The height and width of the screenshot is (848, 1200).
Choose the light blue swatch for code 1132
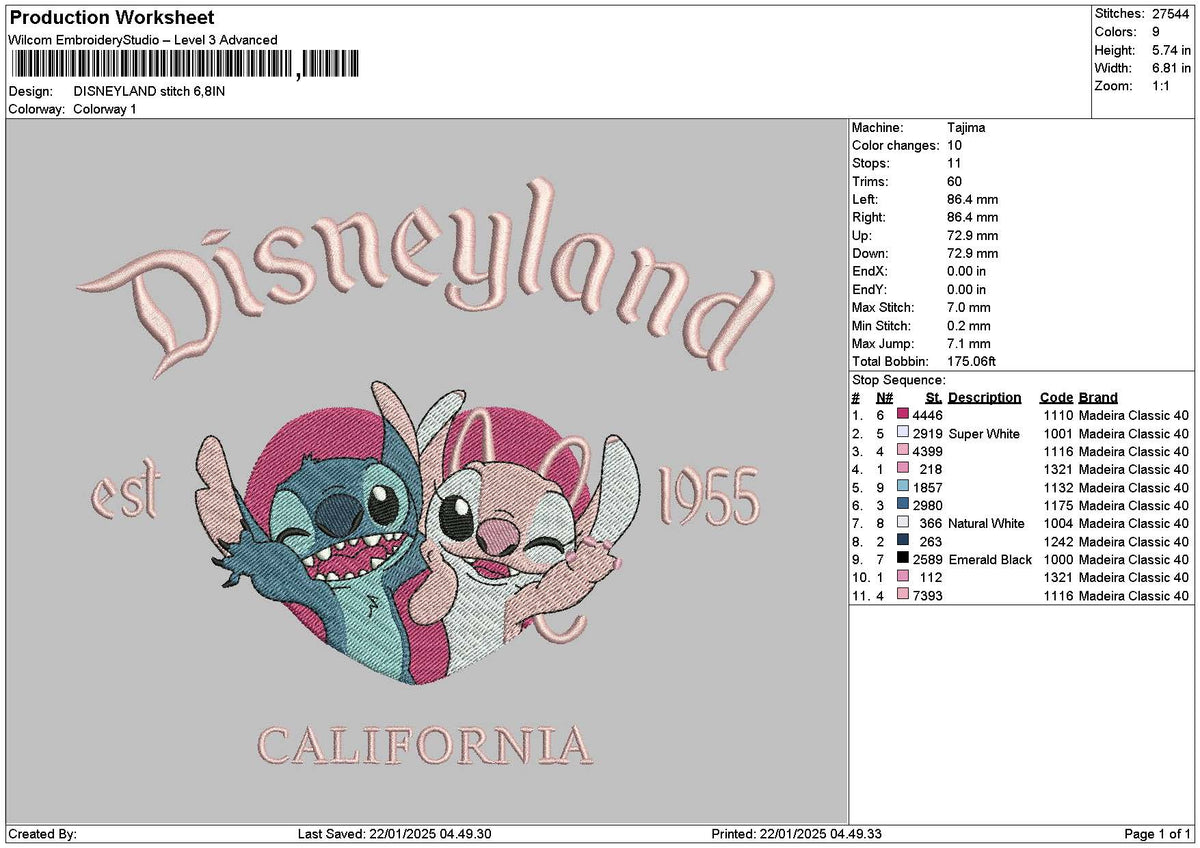[903, 487]
